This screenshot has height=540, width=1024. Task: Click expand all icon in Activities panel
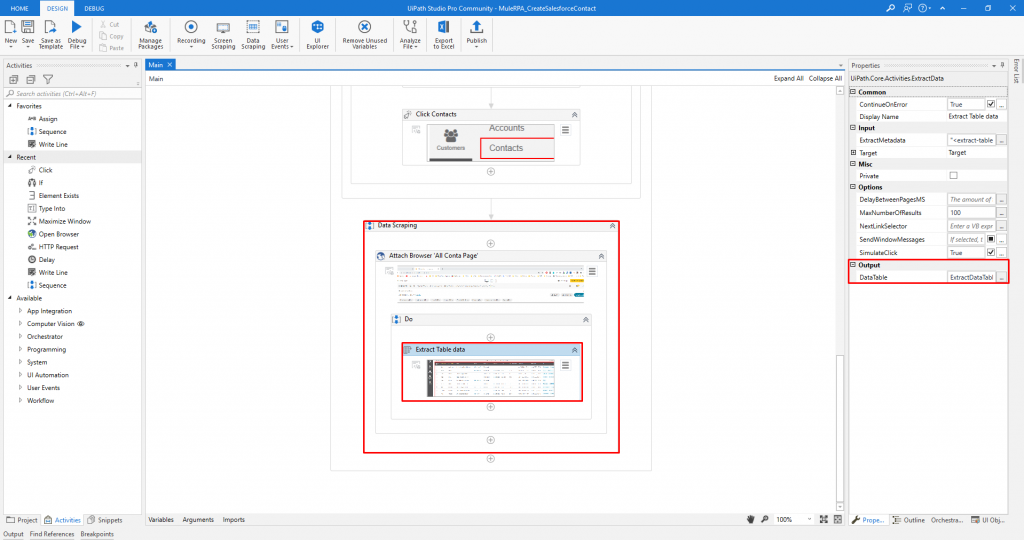pos(14,80)
